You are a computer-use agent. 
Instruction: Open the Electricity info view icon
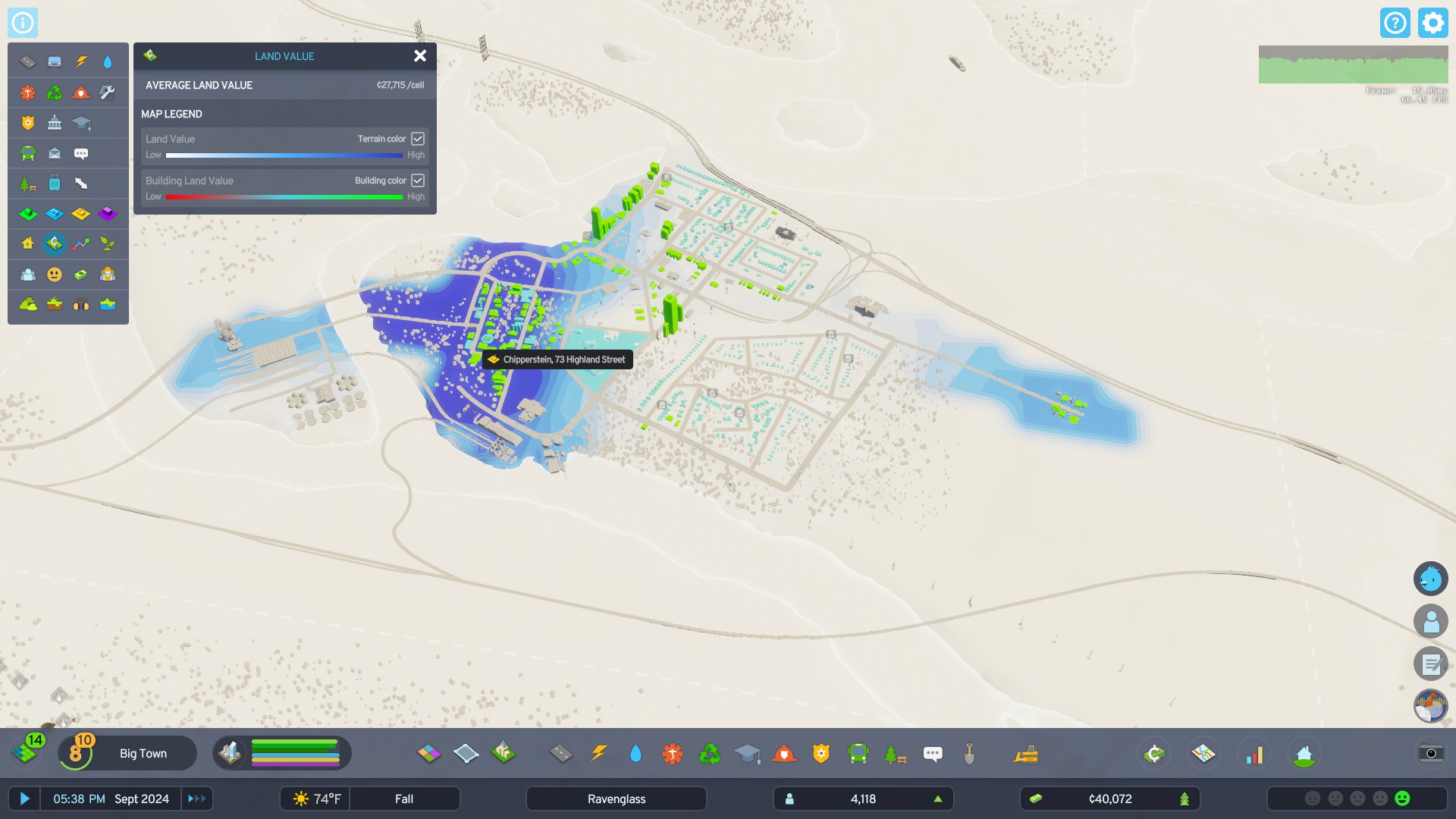pyautogui.click(x=81, y=62)
